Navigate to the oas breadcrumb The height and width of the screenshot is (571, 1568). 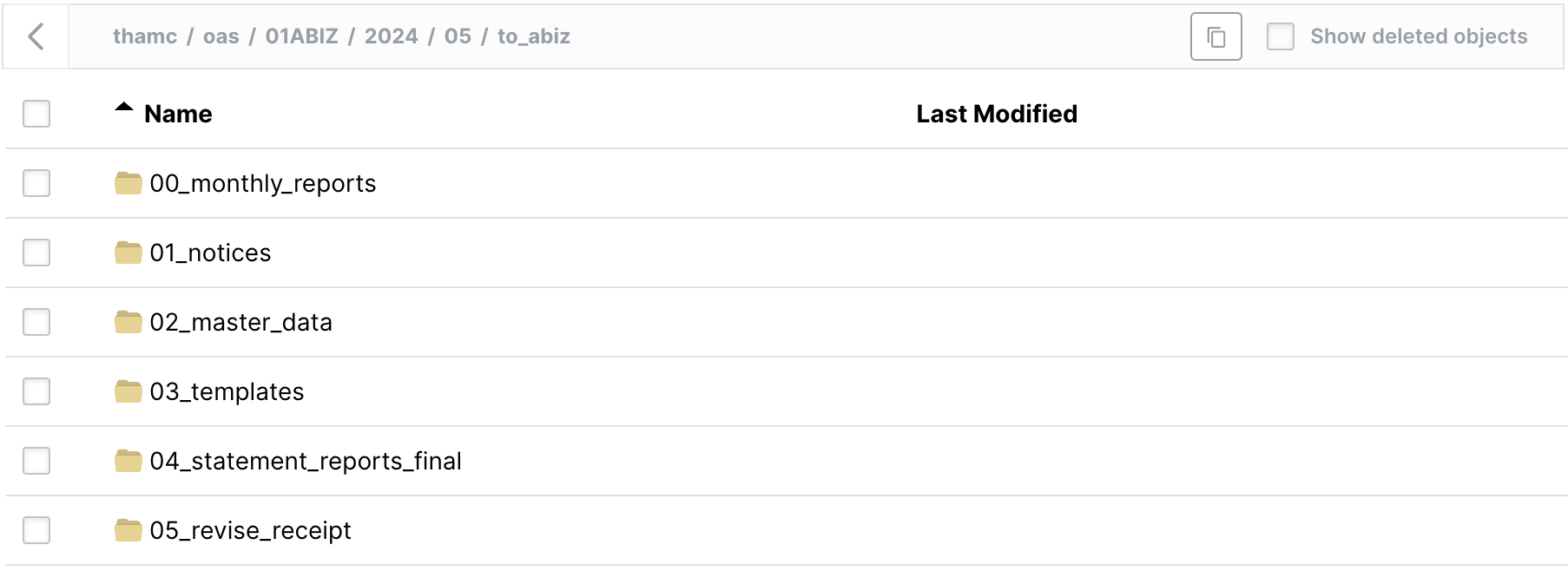pyautogui.click(x=221, y=36)
